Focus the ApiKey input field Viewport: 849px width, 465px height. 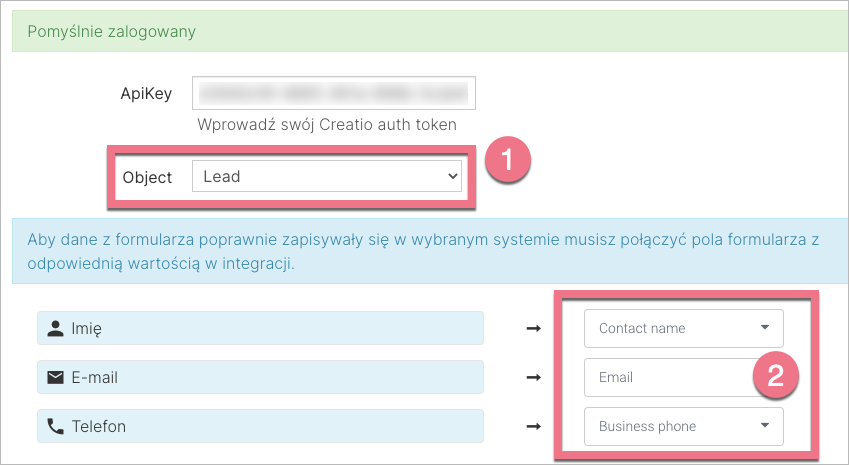pyautogui.click(x=333, y=94)
